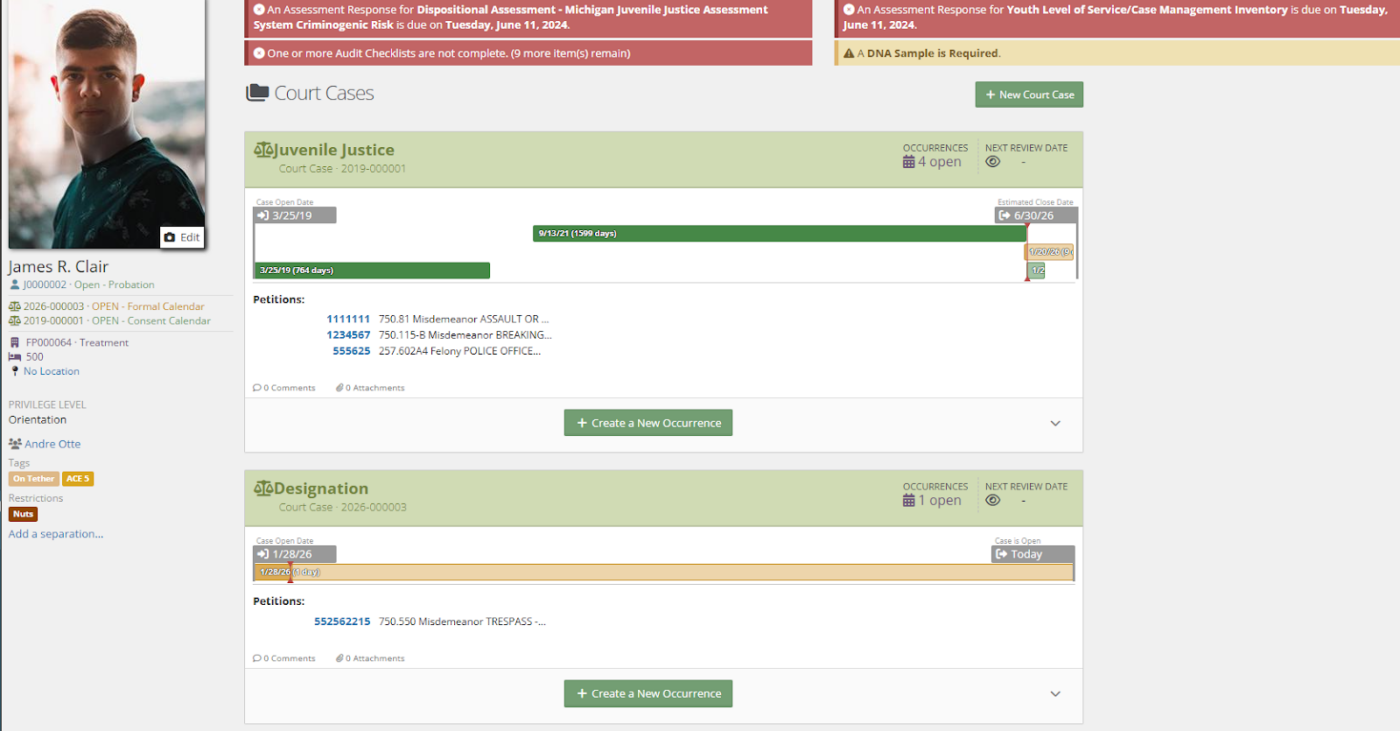Expand the Designation case chevron
The width and height of the screenshot is (1400, 731).
tap(1055, 693)
